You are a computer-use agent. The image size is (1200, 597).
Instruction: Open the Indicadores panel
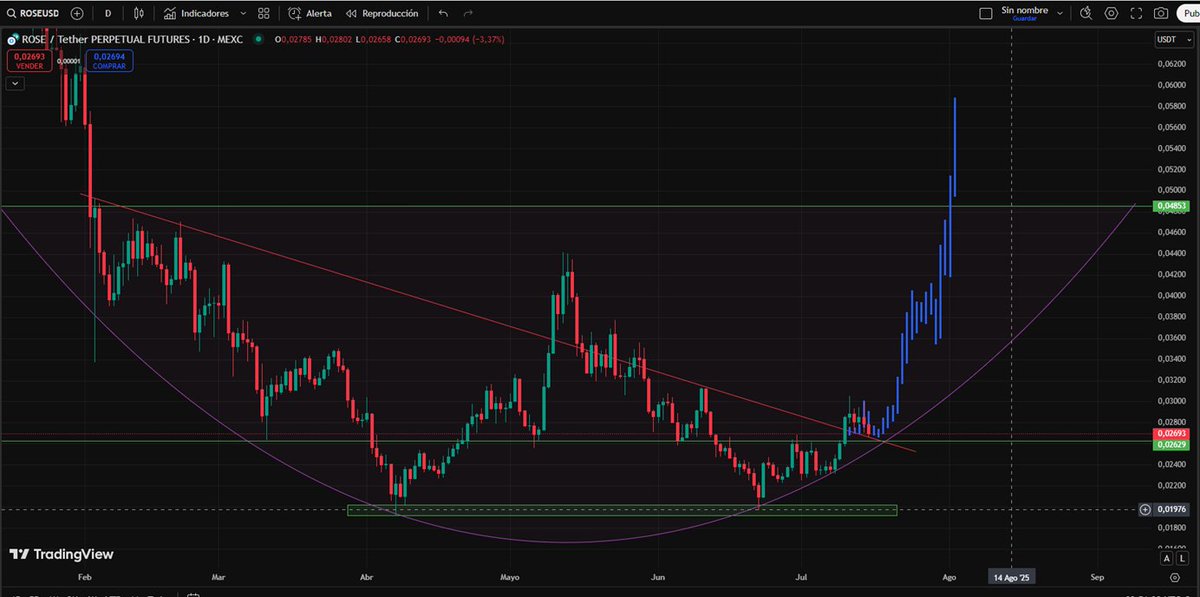point(197,14)
